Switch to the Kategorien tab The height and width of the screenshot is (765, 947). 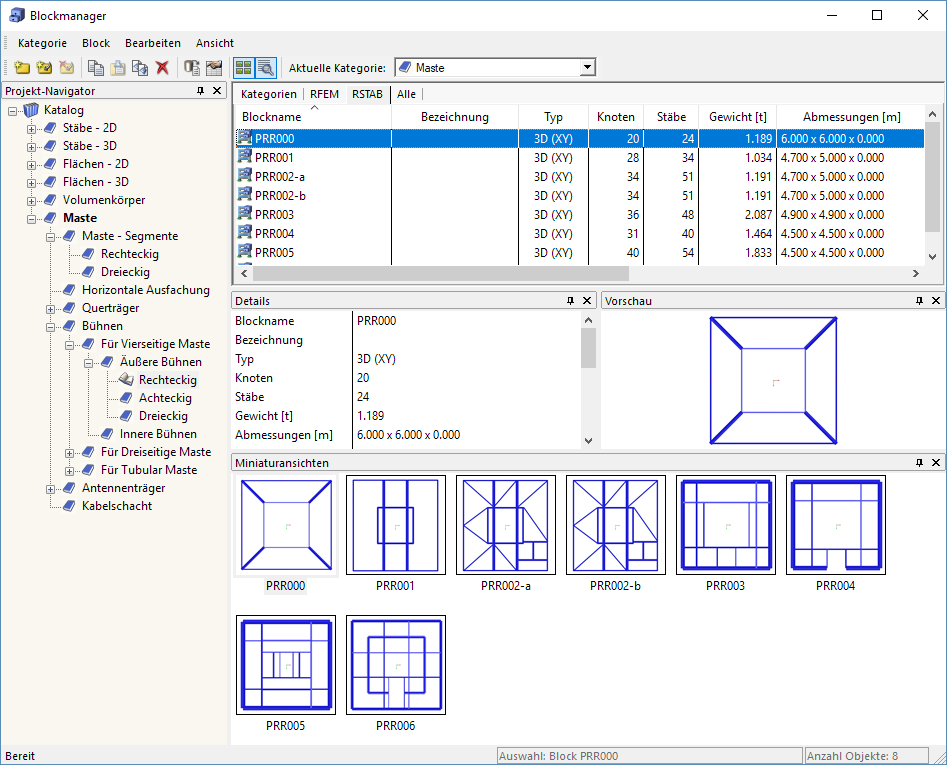click(x=269, y=94)
